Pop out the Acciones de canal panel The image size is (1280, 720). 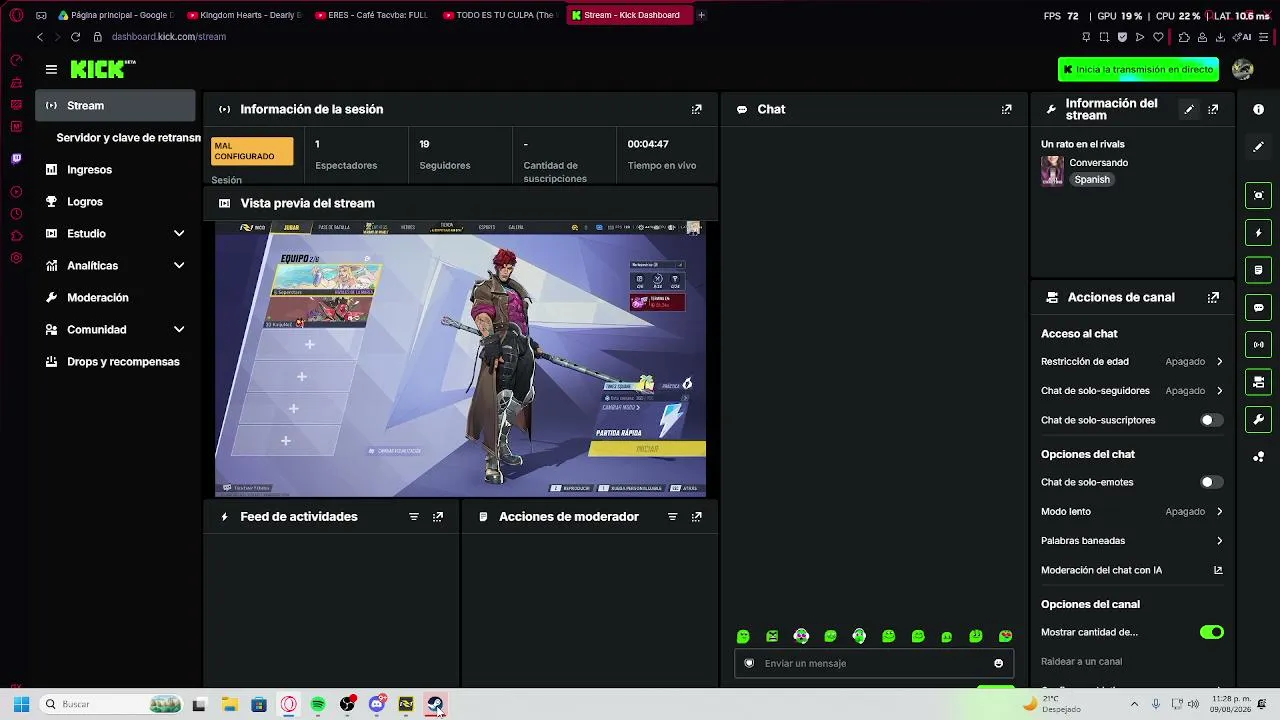tap(1213, 297)
